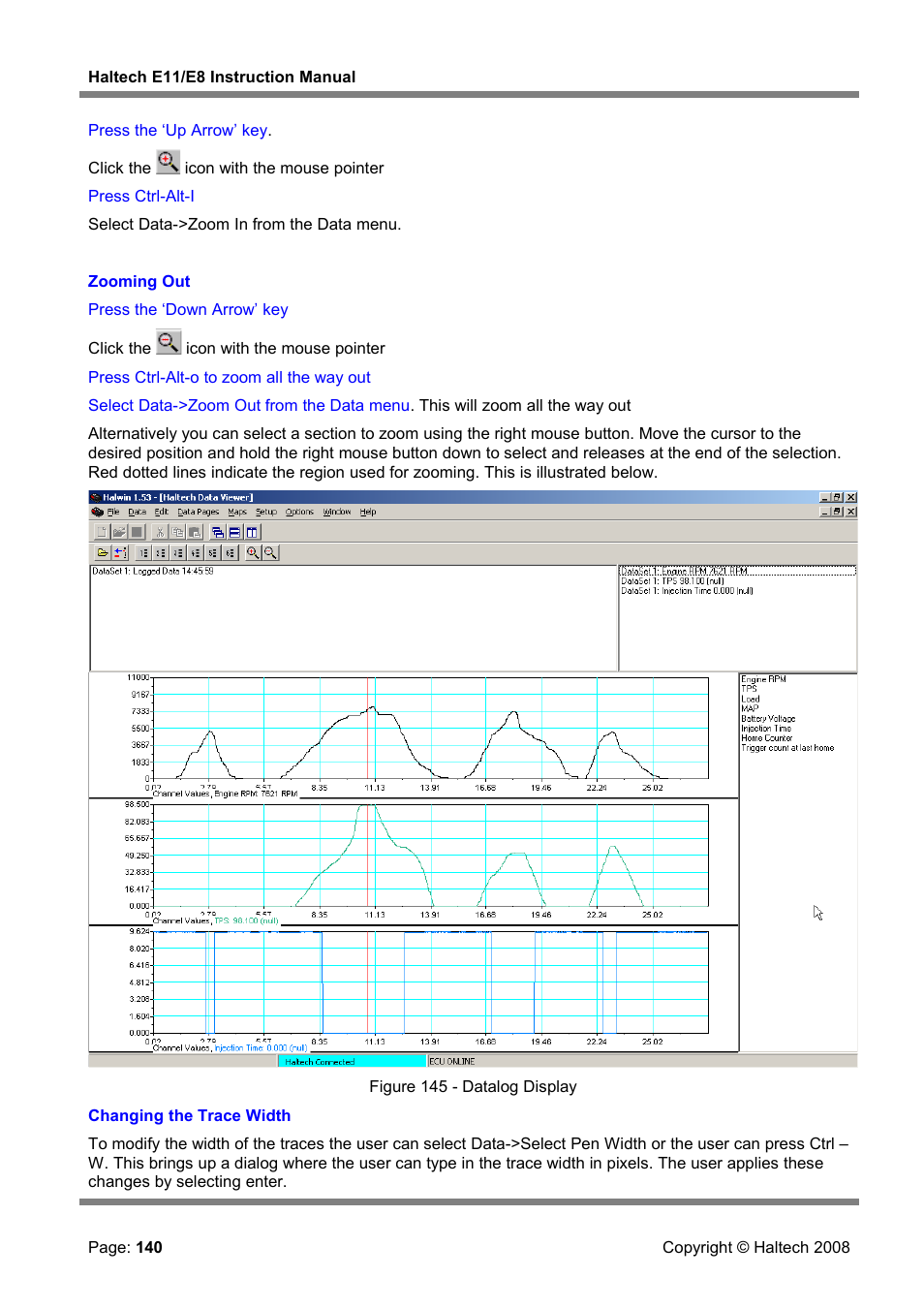Select 'Injection Time' in the channel list
The width and height of the screenshot is (924, 1309).
[x=766, y=729]
